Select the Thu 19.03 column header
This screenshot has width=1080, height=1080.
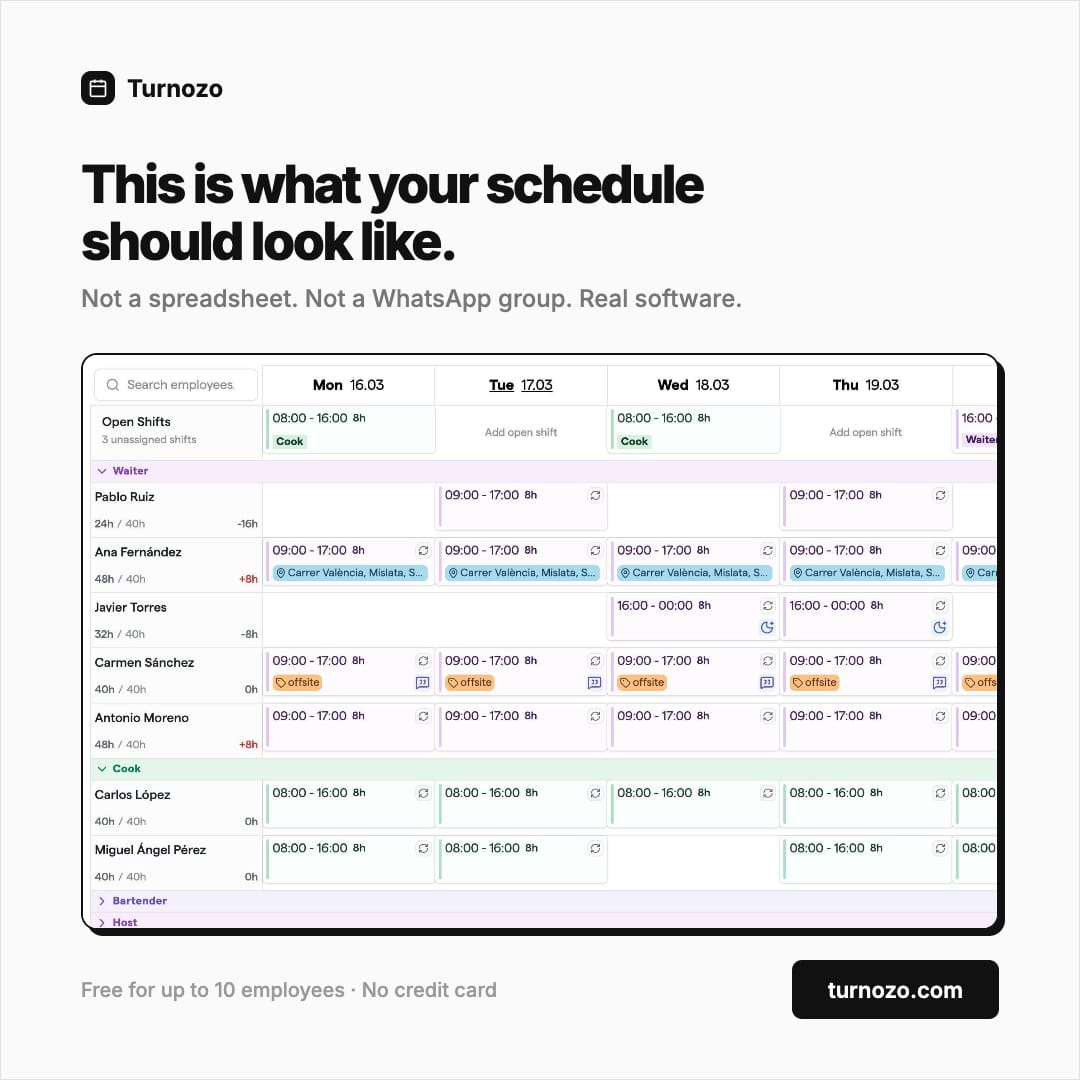[866, 385]
